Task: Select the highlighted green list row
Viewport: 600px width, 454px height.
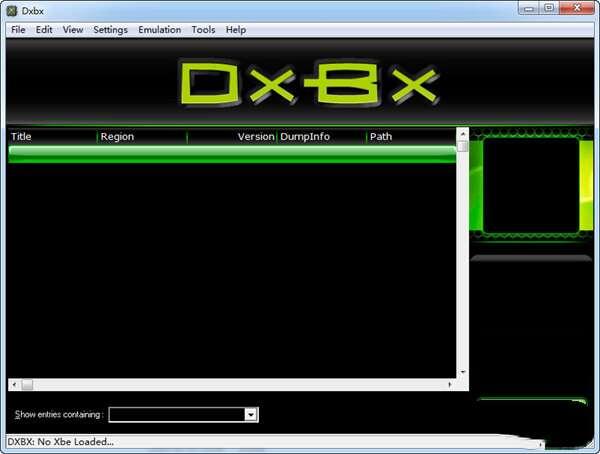Action: [x=232, y=154]
